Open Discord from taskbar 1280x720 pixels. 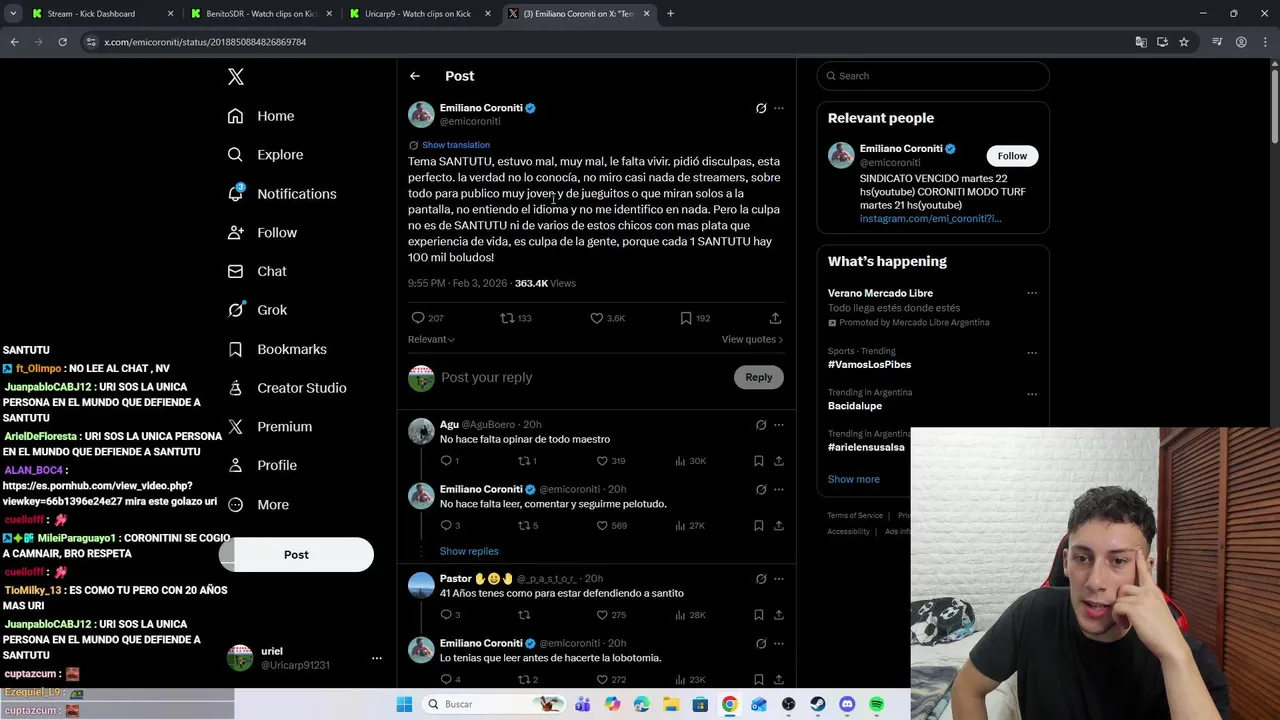(848, 704)
